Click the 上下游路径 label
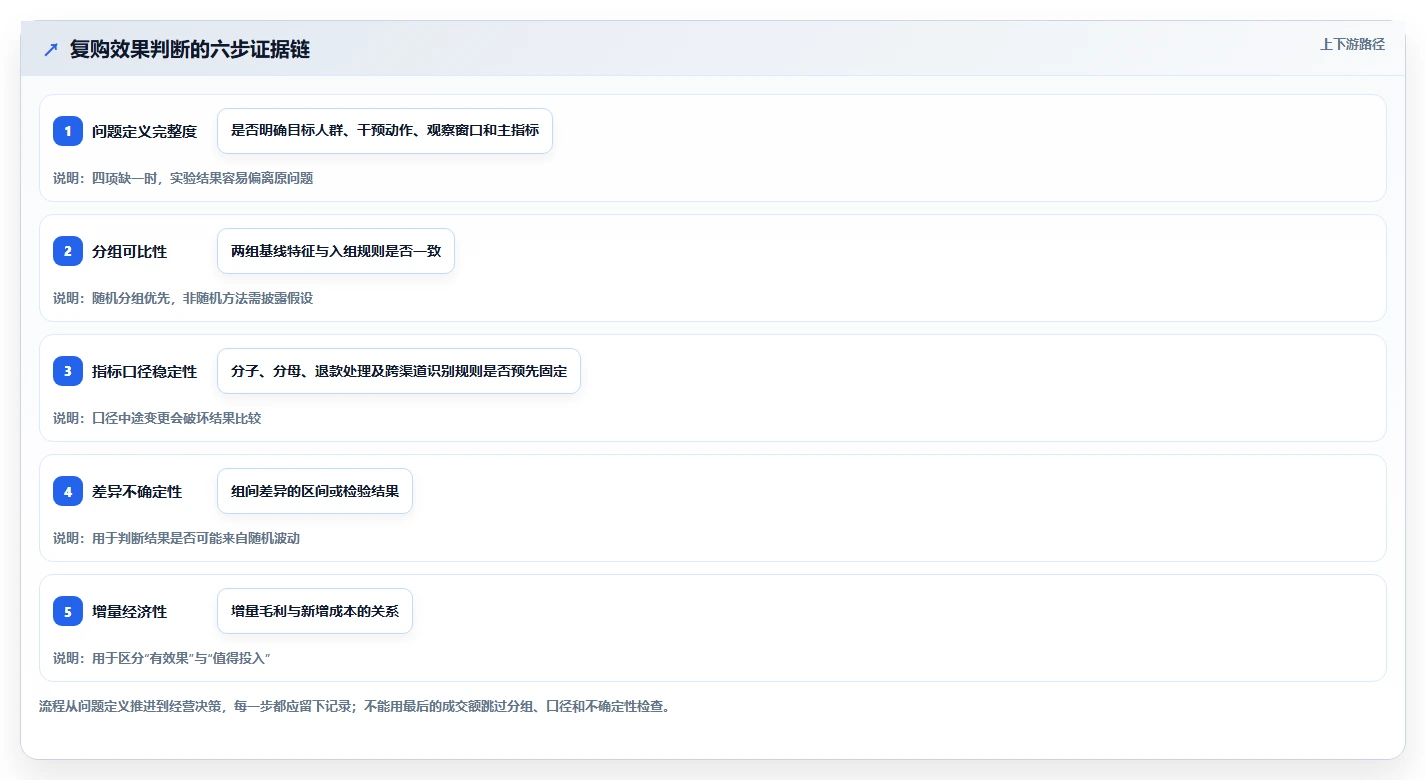The width and height of the screenshot is (1426, 780). click(x=1352, y=44)
